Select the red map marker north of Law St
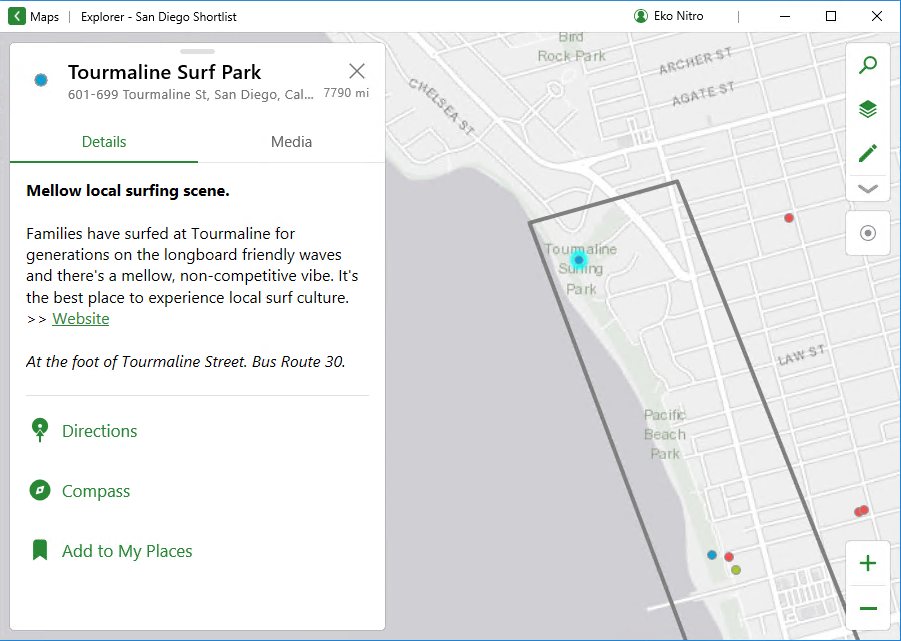The height and width of the screenshot is (641, 901). click(789, 218)
